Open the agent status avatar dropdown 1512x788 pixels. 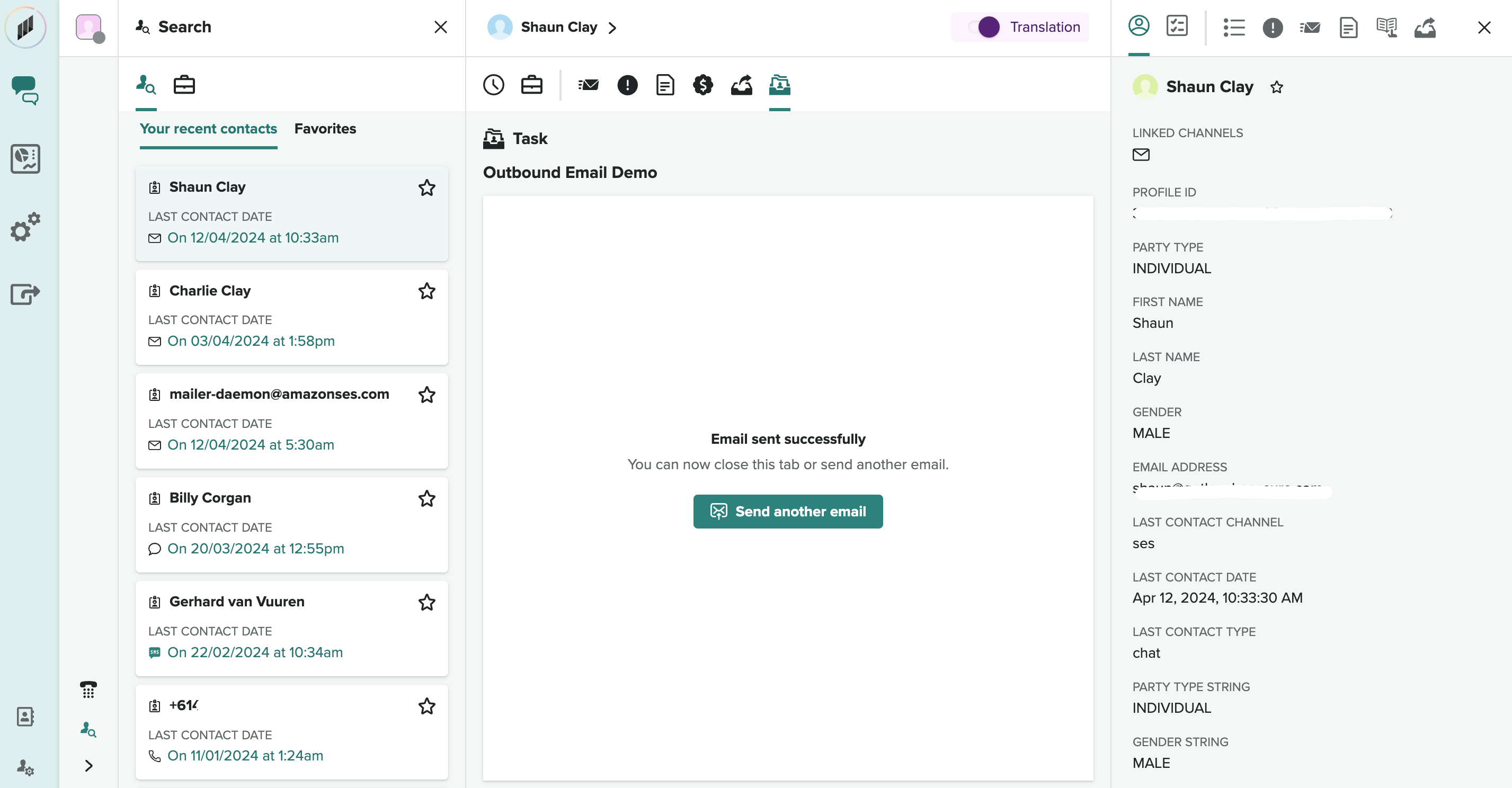89,28
